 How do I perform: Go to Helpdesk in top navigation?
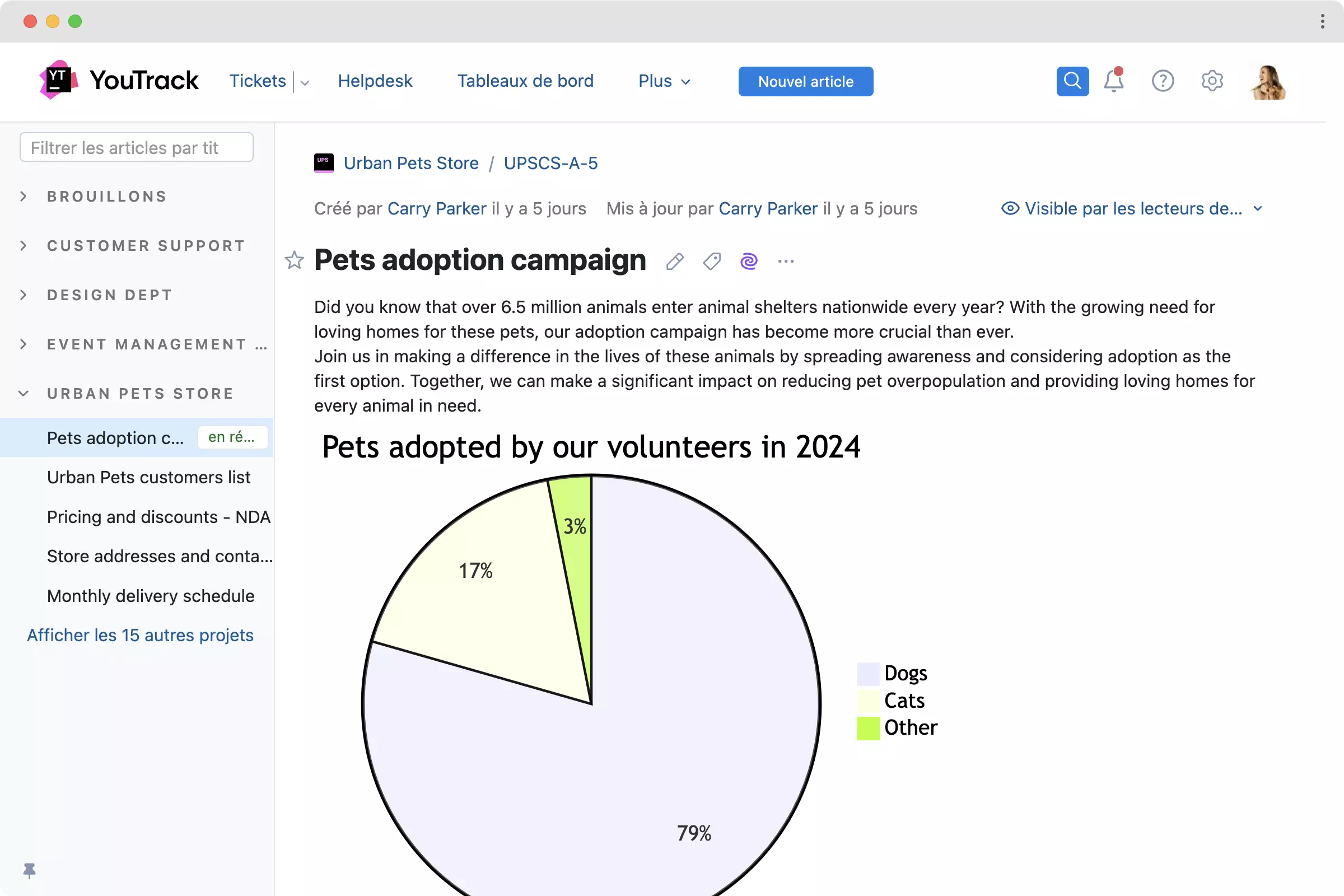tap(375, 81)
